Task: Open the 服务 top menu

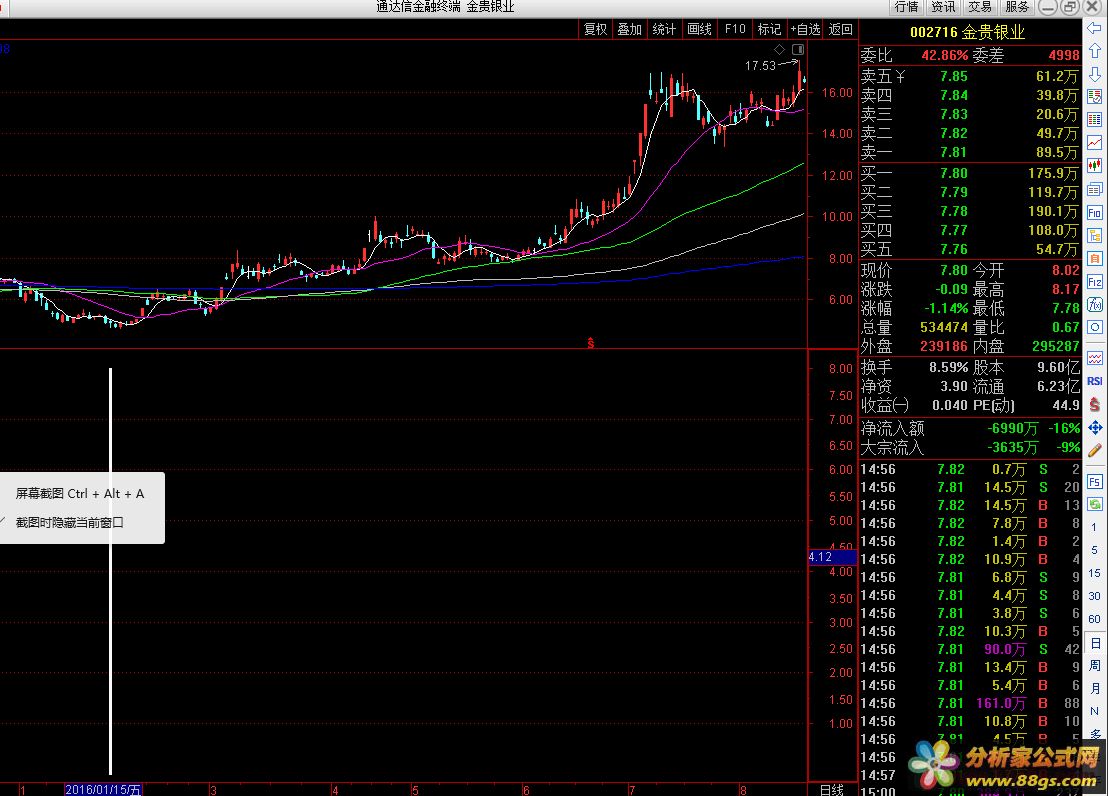Action: pyautogui.click(x=1016, y=7)
